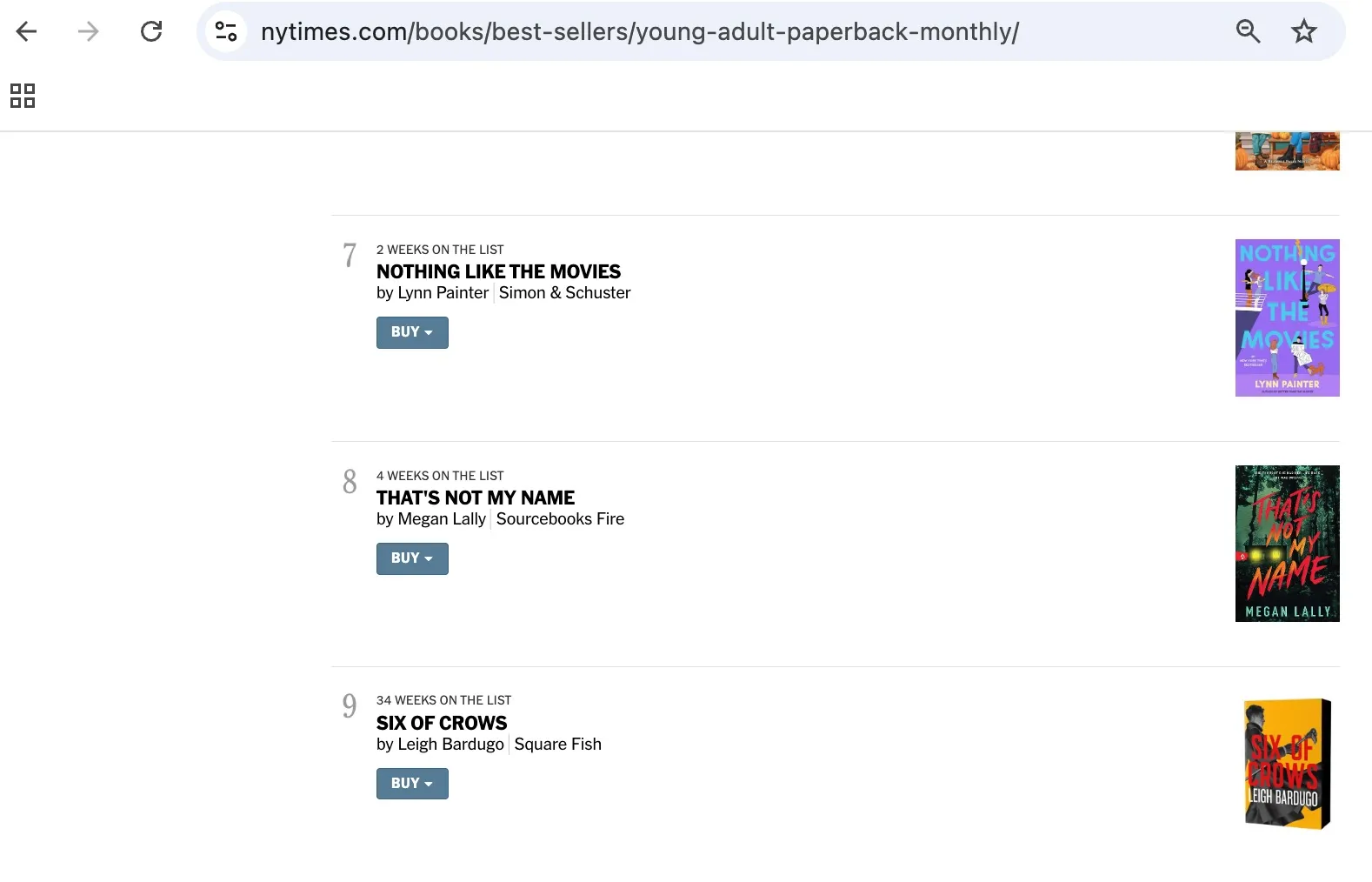Bookmark this page with the star icon
This screenshot has height=882, width=1372.
tap(1303, 30)
